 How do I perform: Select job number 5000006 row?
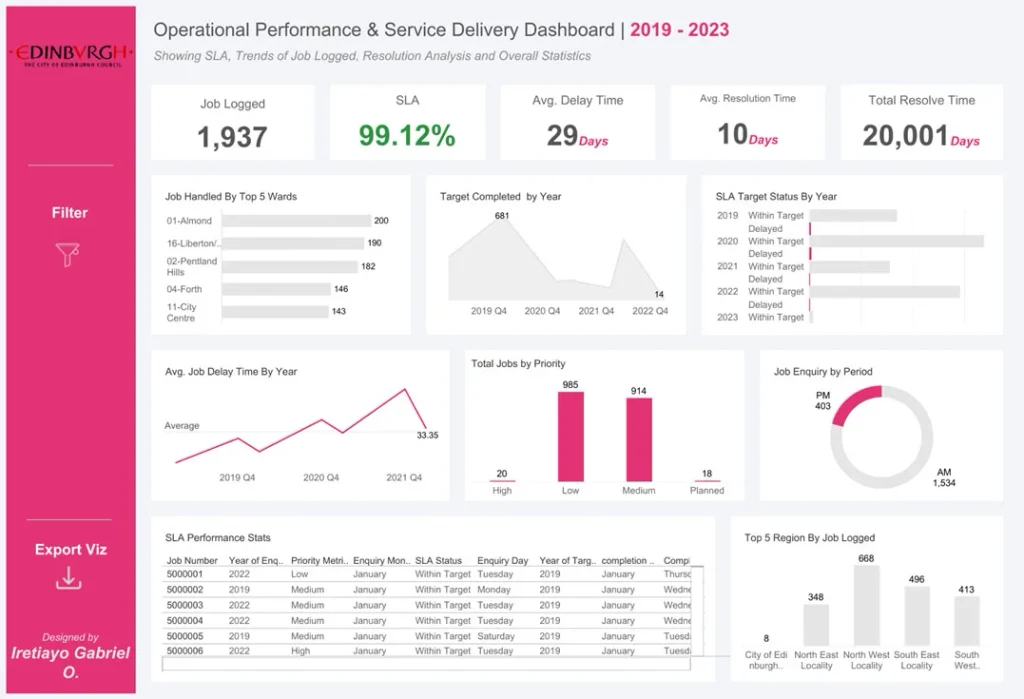[x=426, y=651]
